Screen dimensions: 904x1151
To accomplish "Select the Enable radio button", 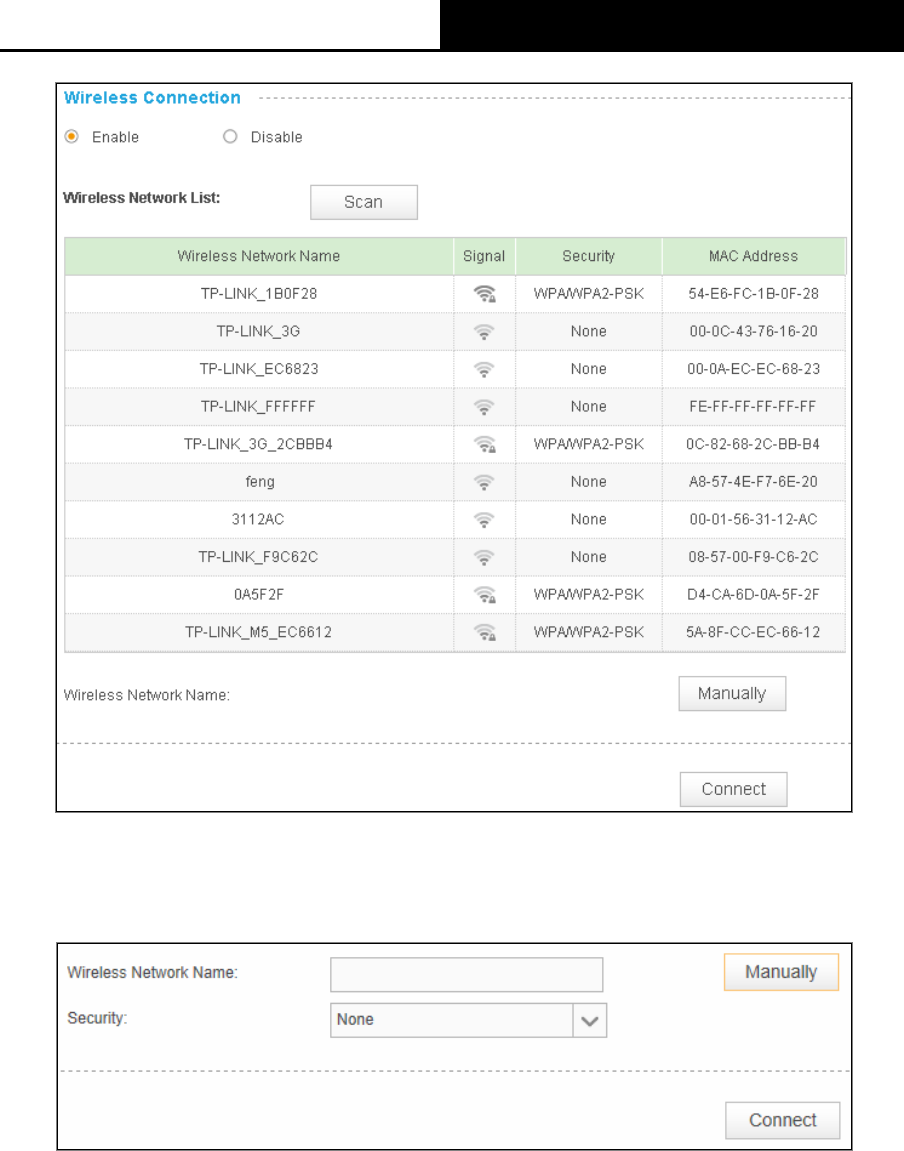I will tap(71, 137).
